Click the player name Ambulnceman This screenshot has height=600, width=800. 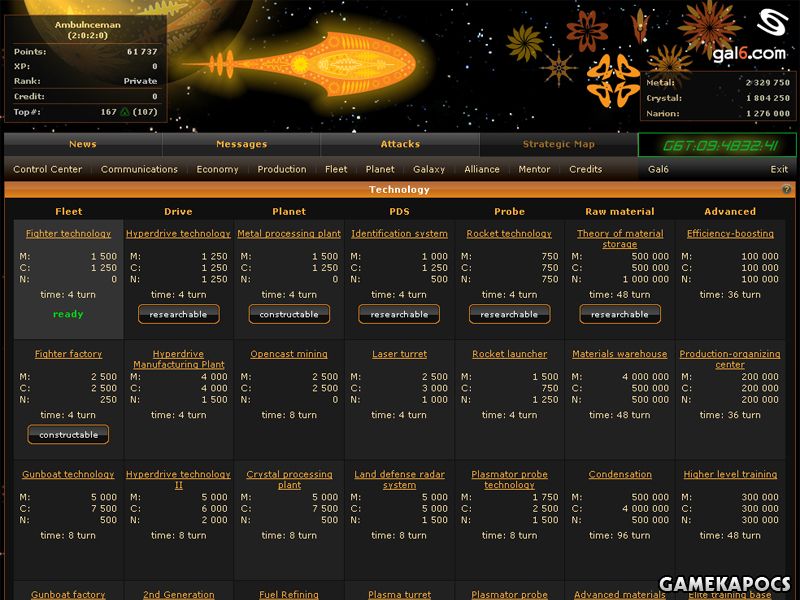pyautogui.click(x=88, y=24)
